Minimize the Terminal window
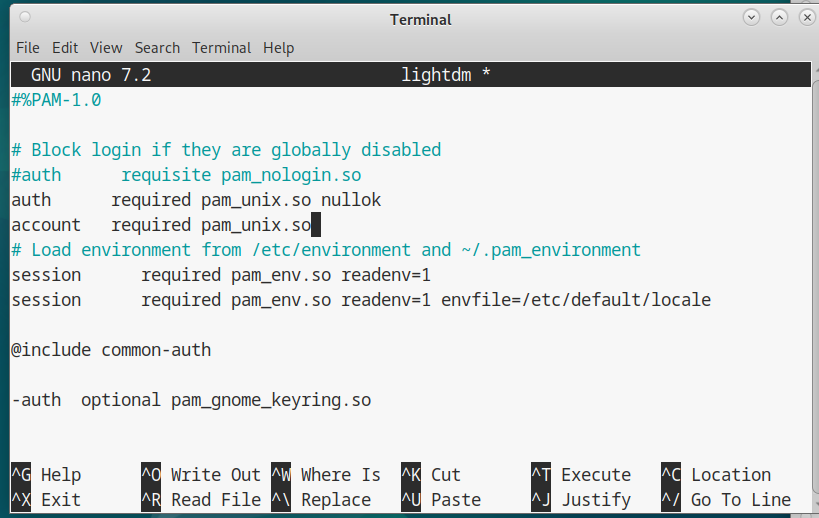819x518 pixels. (x=751, y=18)
